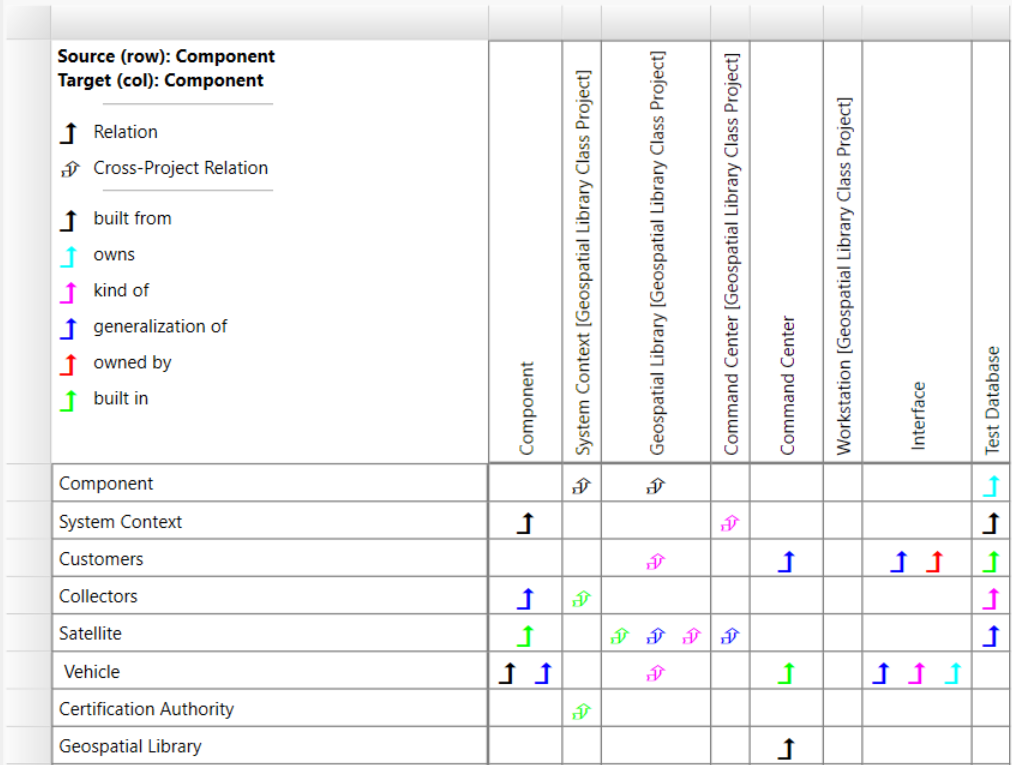Click the 'built from' legend entry
Screen dimensions: 1012x765
116,219
